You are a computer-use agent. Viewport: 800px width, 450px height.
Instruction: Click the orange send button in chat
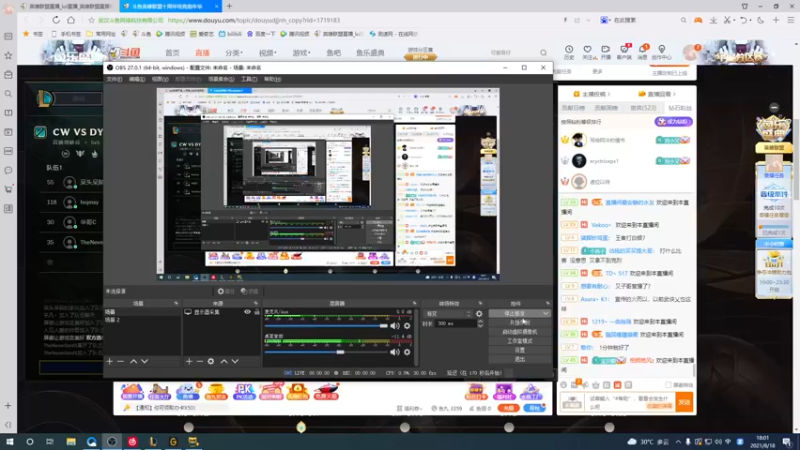point(684,403)
